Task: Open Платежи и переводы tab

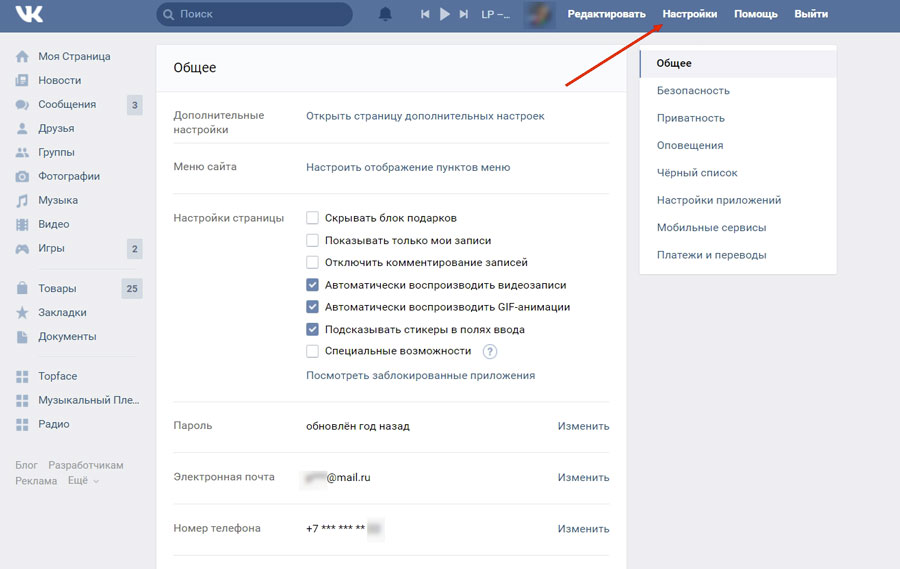Action: pos(738,255)
